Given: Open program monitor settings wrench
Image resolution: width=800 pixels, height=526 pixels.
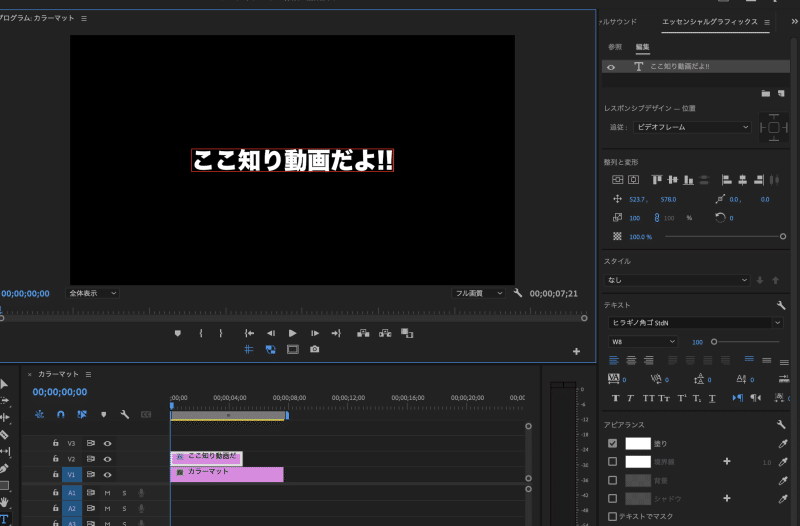Looking at the screenshot, I should tap(518, 293).
